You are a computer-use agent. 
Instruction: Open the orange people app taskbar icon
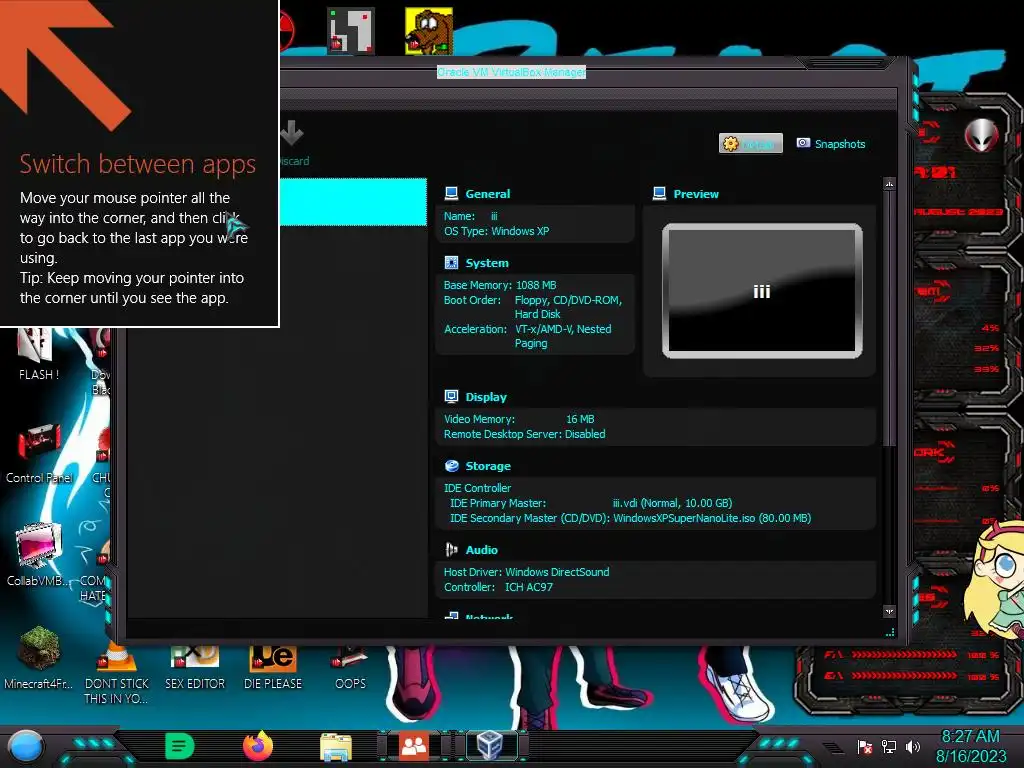click(x=413, y=746)
